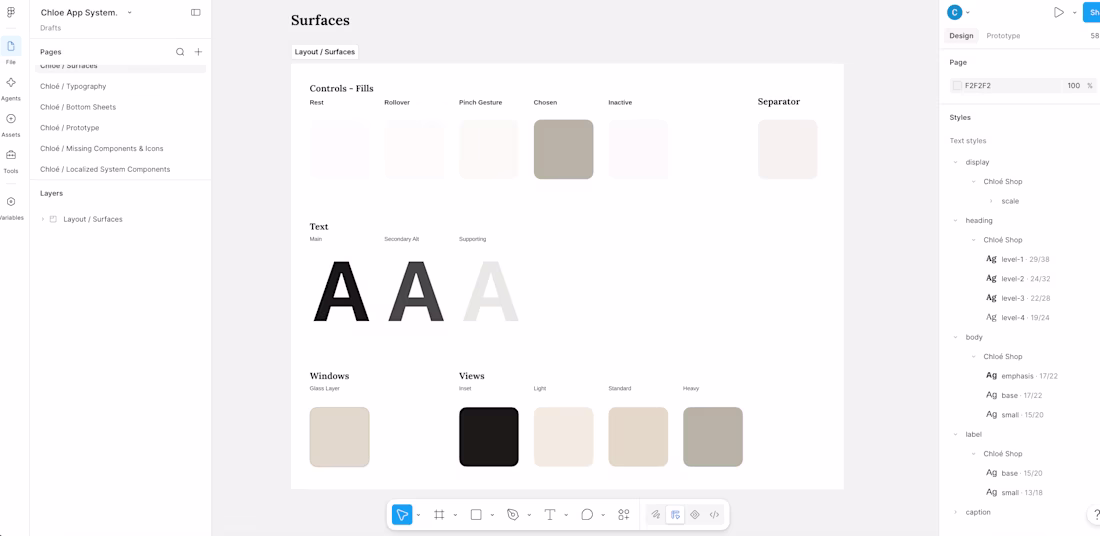Open the avatar dropdown chevron
Screen dimensions: 1100x536
[x=968, y=13]
